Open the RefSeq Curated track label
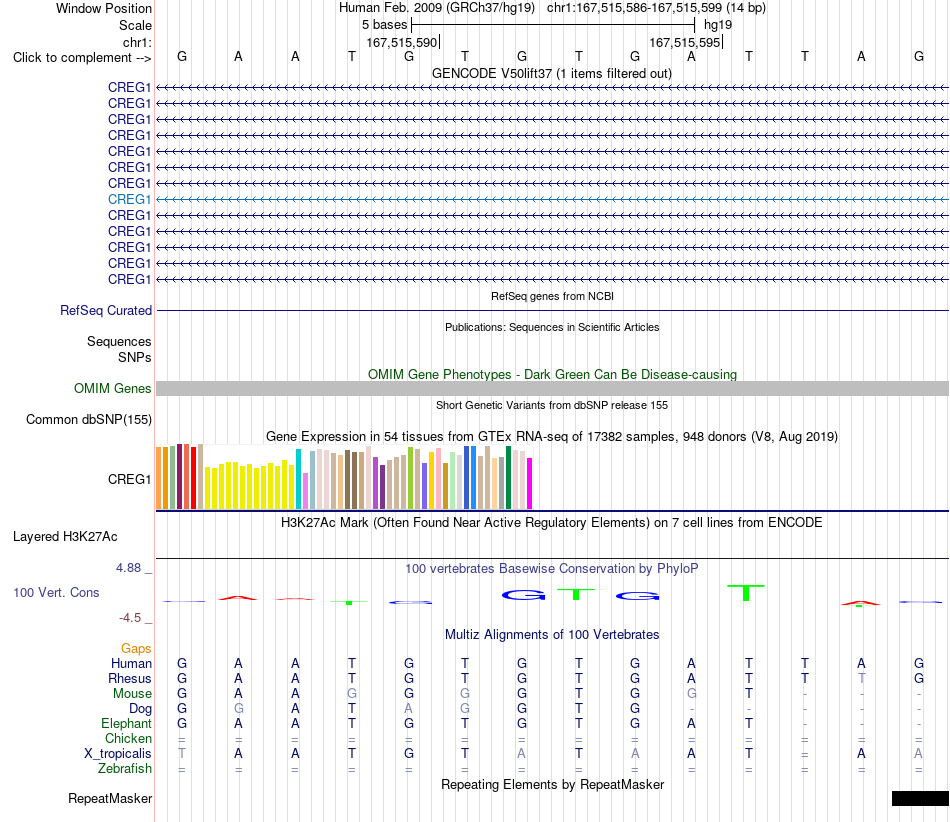 coord(105,310)
